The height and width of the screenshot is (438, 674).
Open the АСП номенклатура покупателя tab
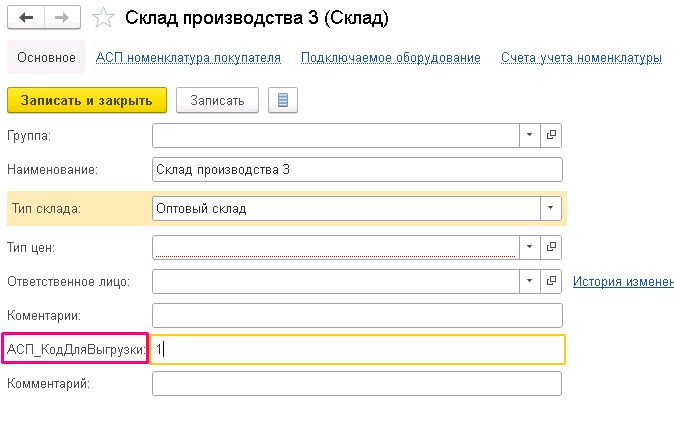pos(188,58)
